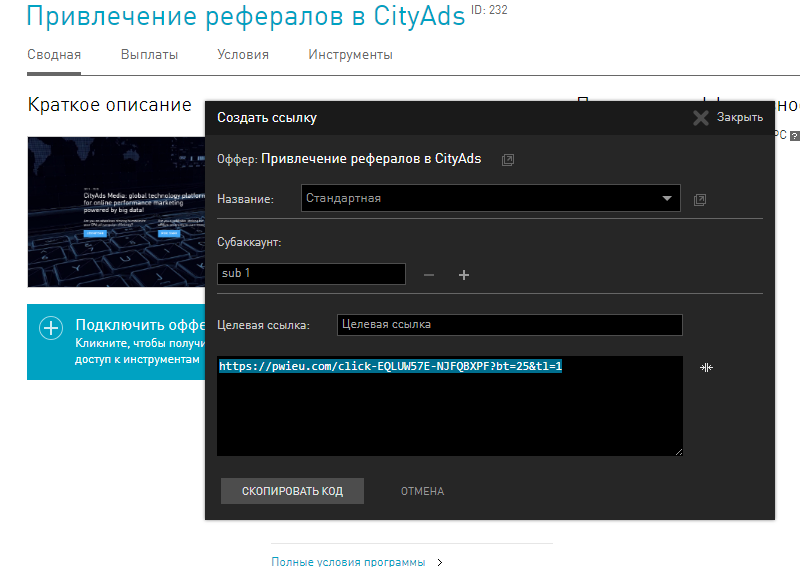Close the Создать ссылку dialog
800x567 pixels.
pyautogui.click(x=729, y=117)
